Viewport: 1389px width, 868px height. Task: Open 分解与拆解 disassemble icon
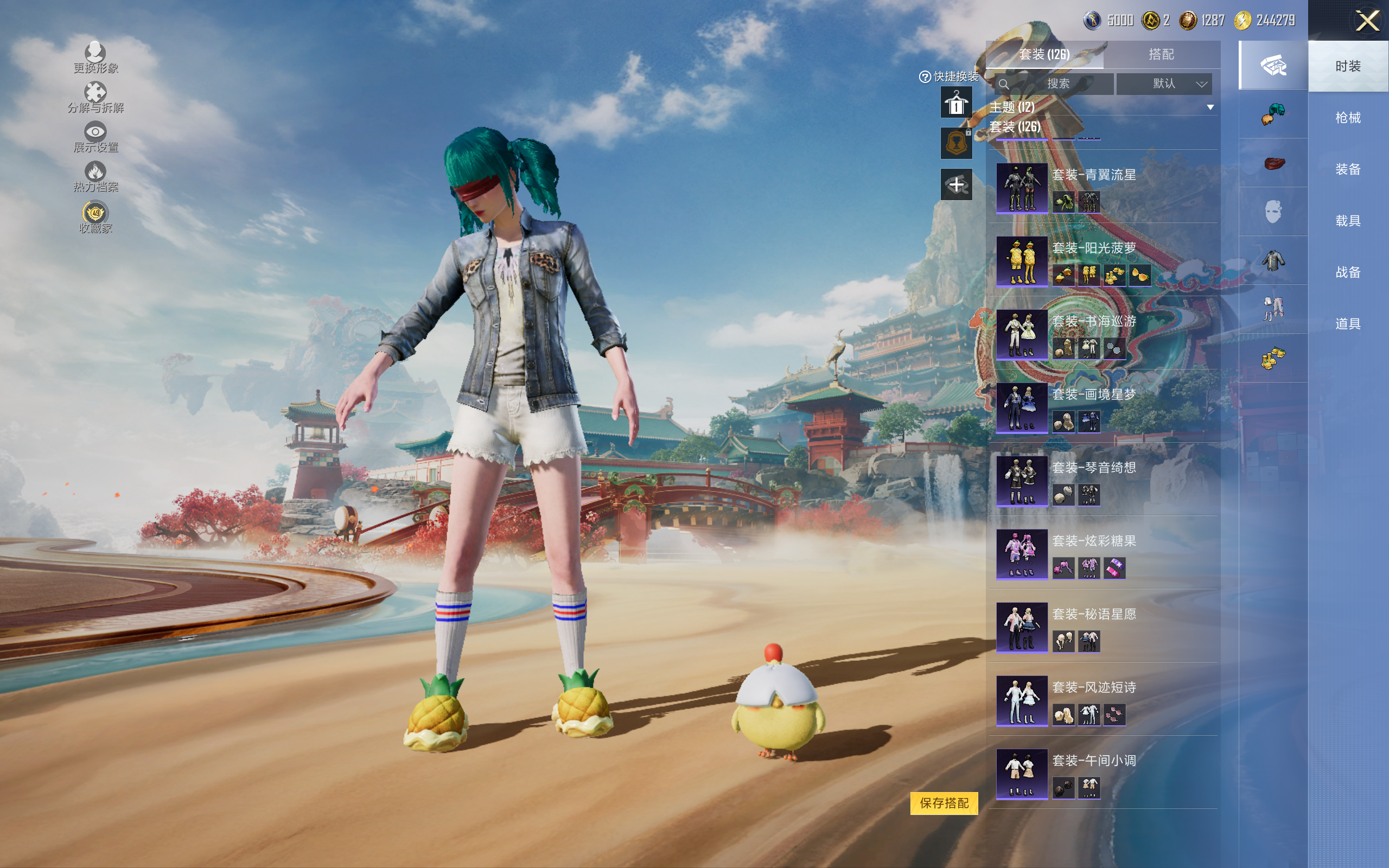[95, 92]
